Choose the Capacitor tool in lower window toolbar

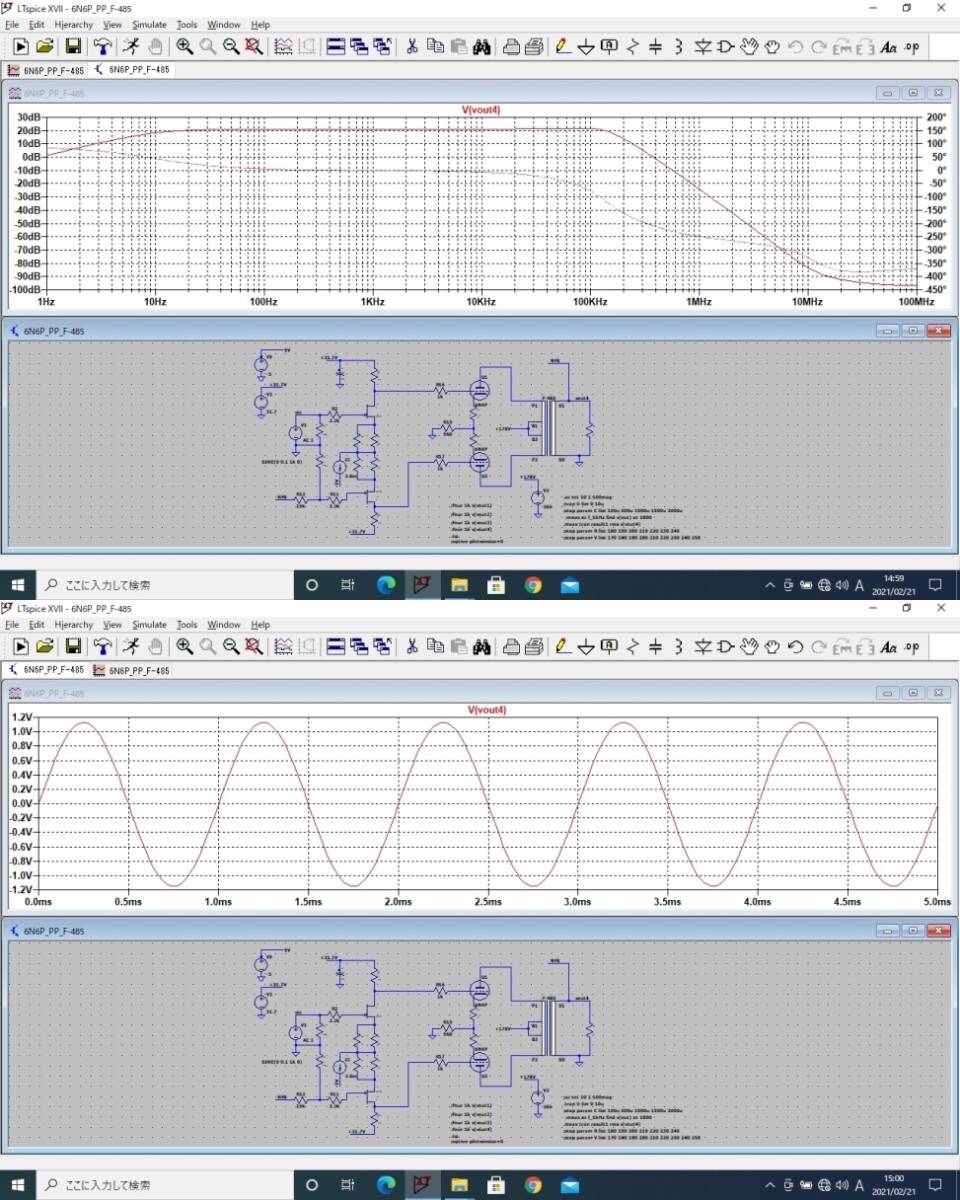point(655,647)
